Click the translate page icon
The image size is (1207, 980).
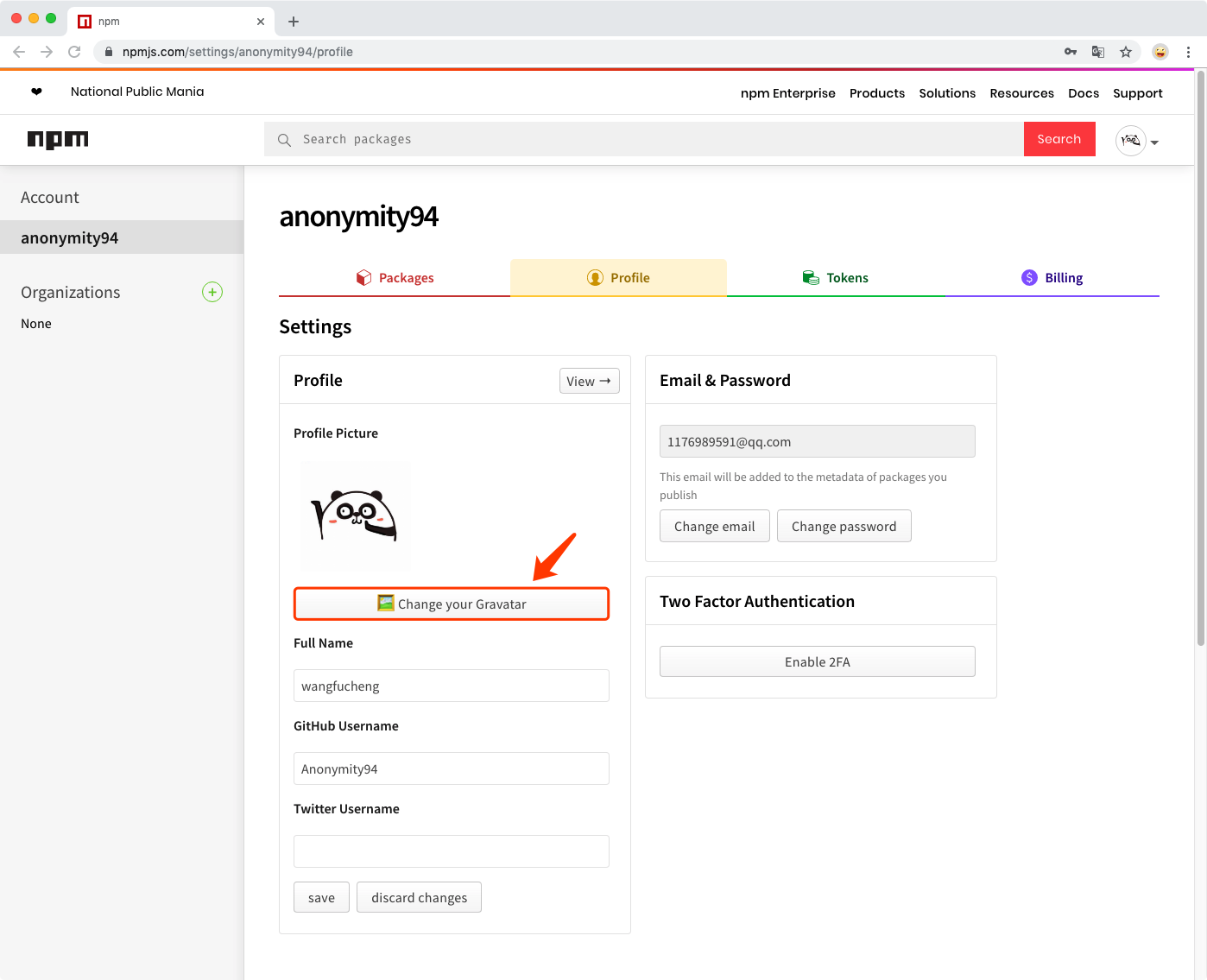1098,52
